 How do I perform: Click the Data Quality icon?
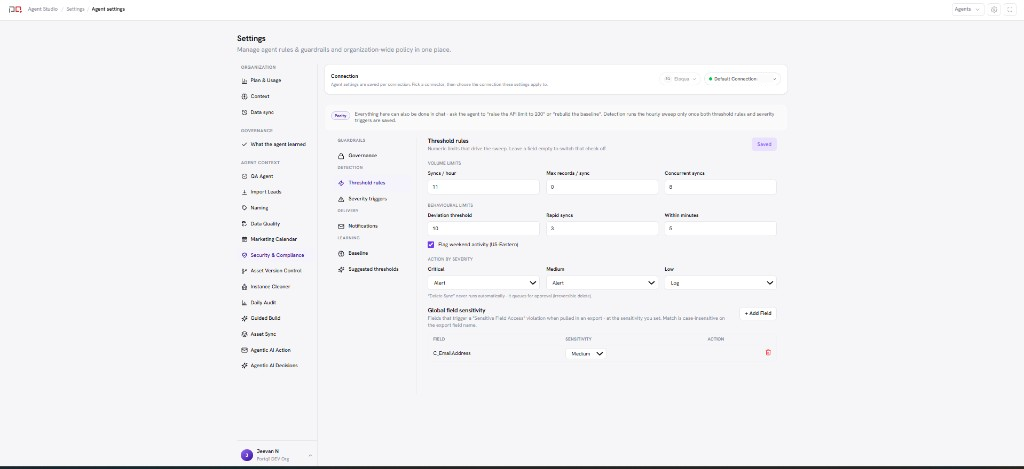[244, 223]
